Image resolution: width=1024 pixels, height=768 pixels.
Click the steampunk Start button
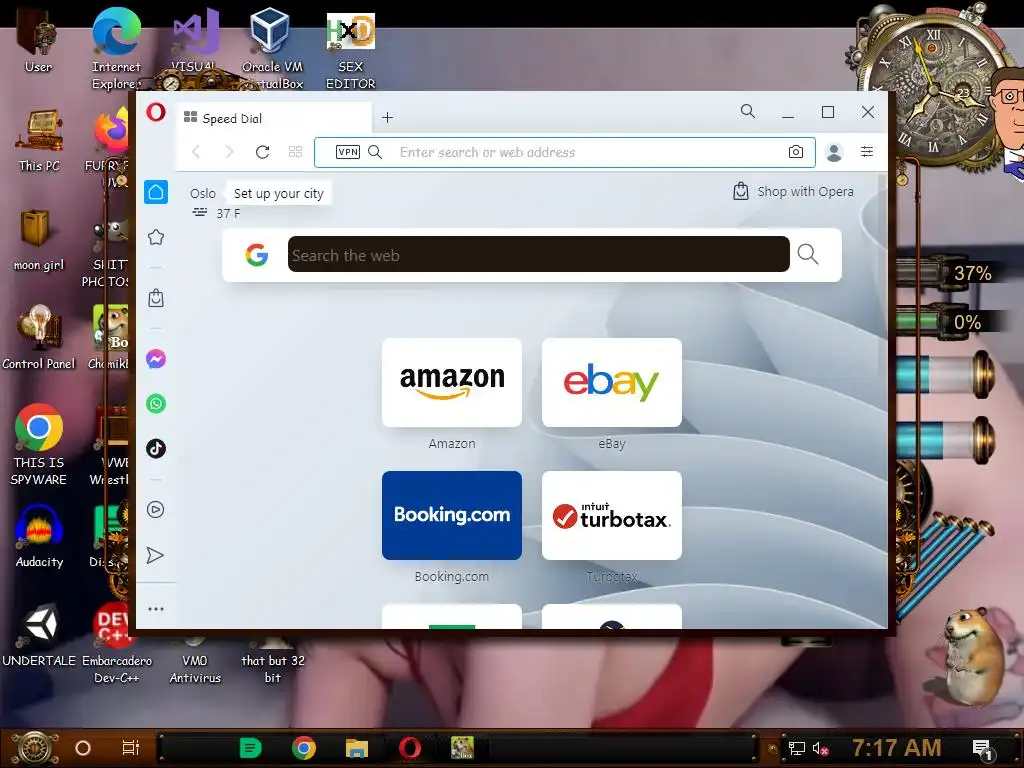[34, 748]
